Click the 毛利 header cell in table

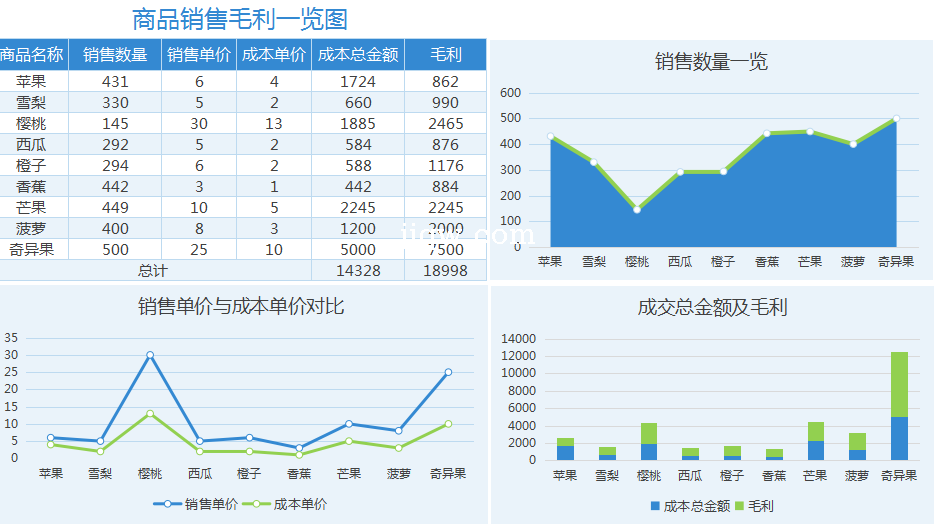(445, 55)
